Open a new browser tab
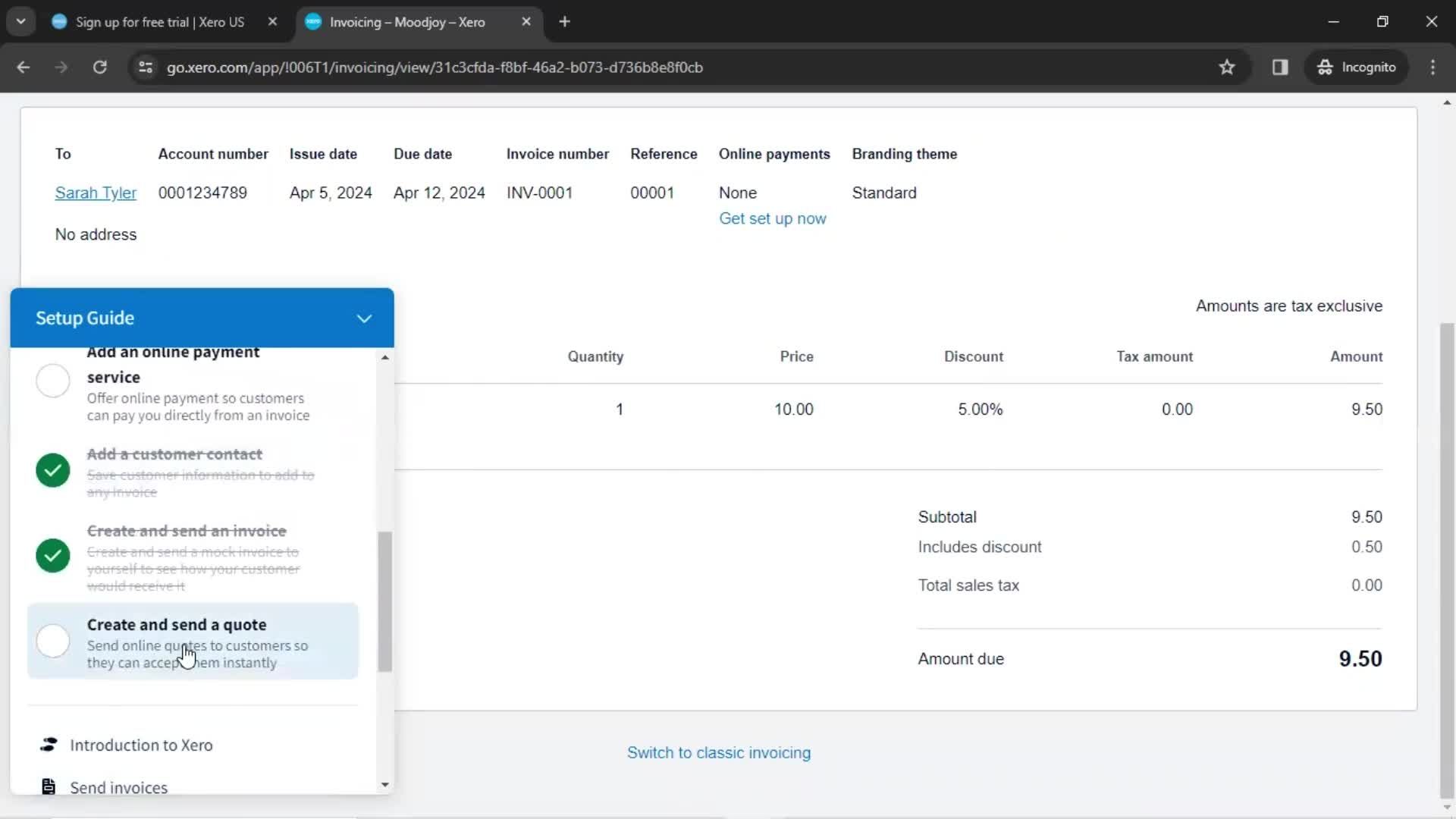The width and height of the screenshot is (1456, 819). [564, 22]
